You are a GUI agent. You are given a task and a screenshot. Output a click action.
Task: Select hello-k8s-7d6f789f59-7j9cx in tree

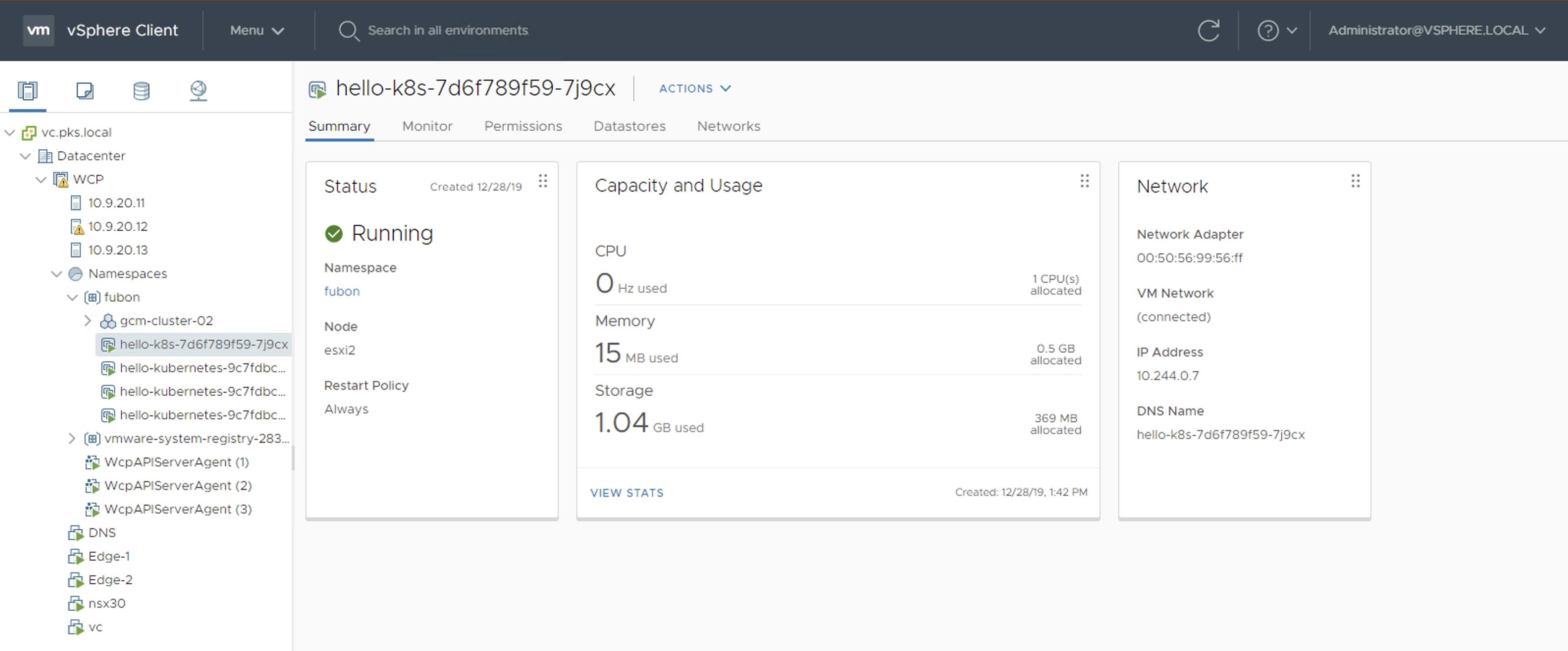click(193, 345)
